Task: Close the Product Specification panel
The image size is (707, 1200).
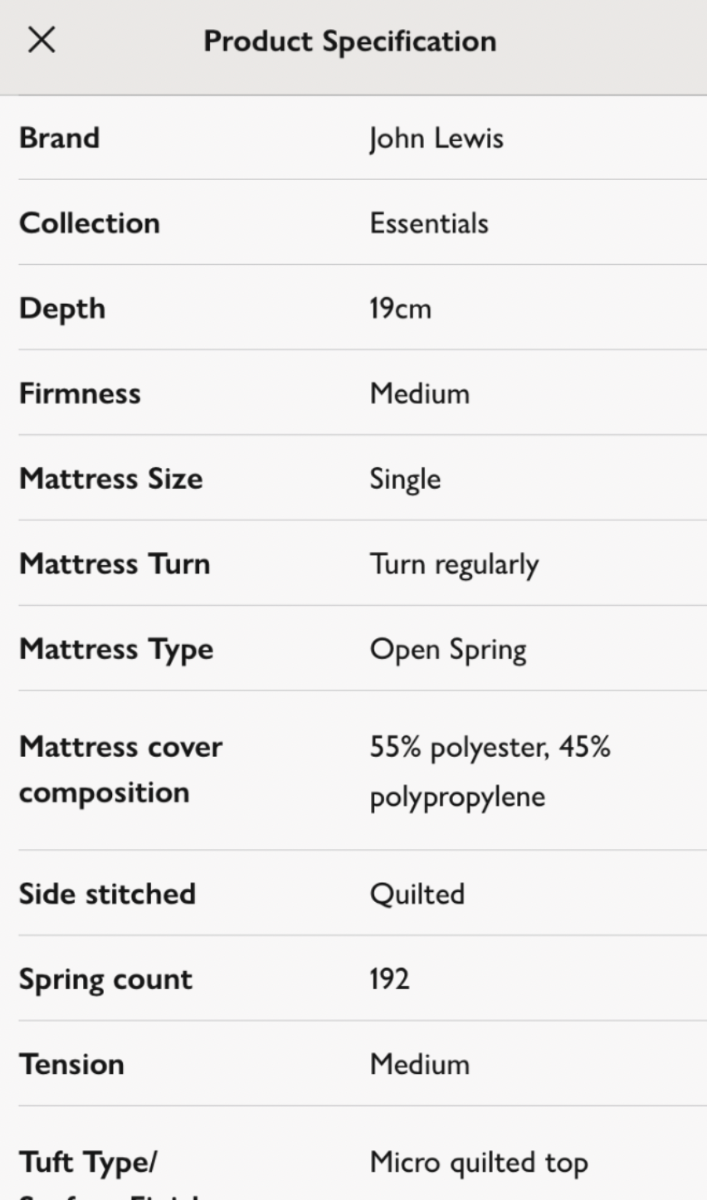Action: point(41,41)
